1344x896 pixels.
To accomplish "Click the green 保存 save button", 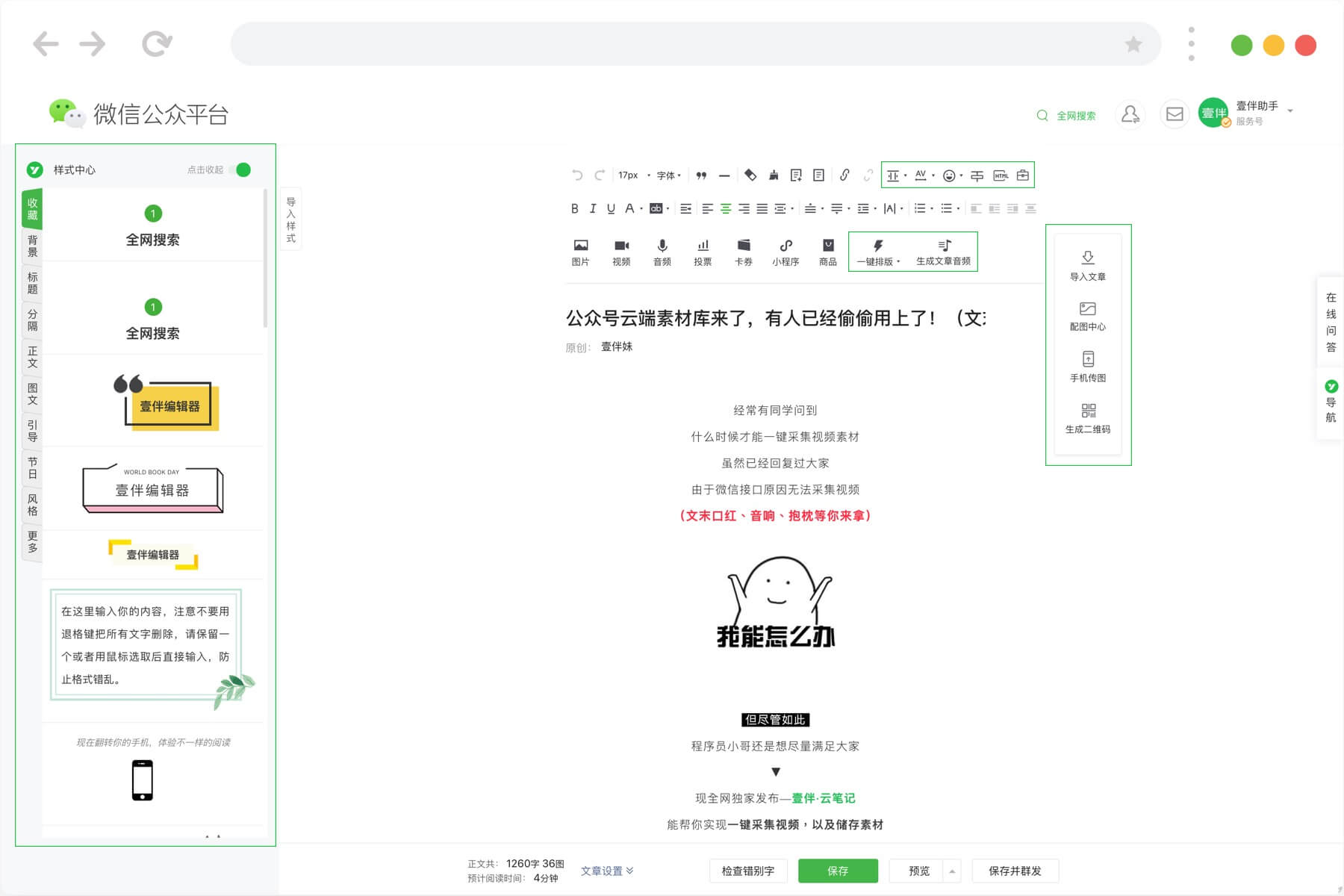I will coord(838,871).
